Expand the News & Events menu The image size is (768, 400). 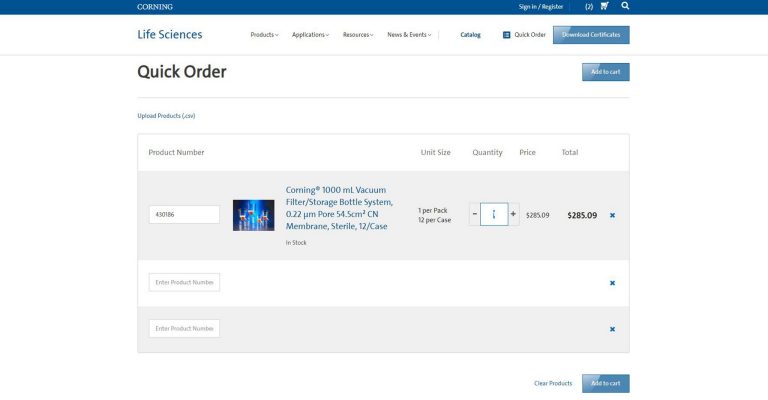[409, 35]
